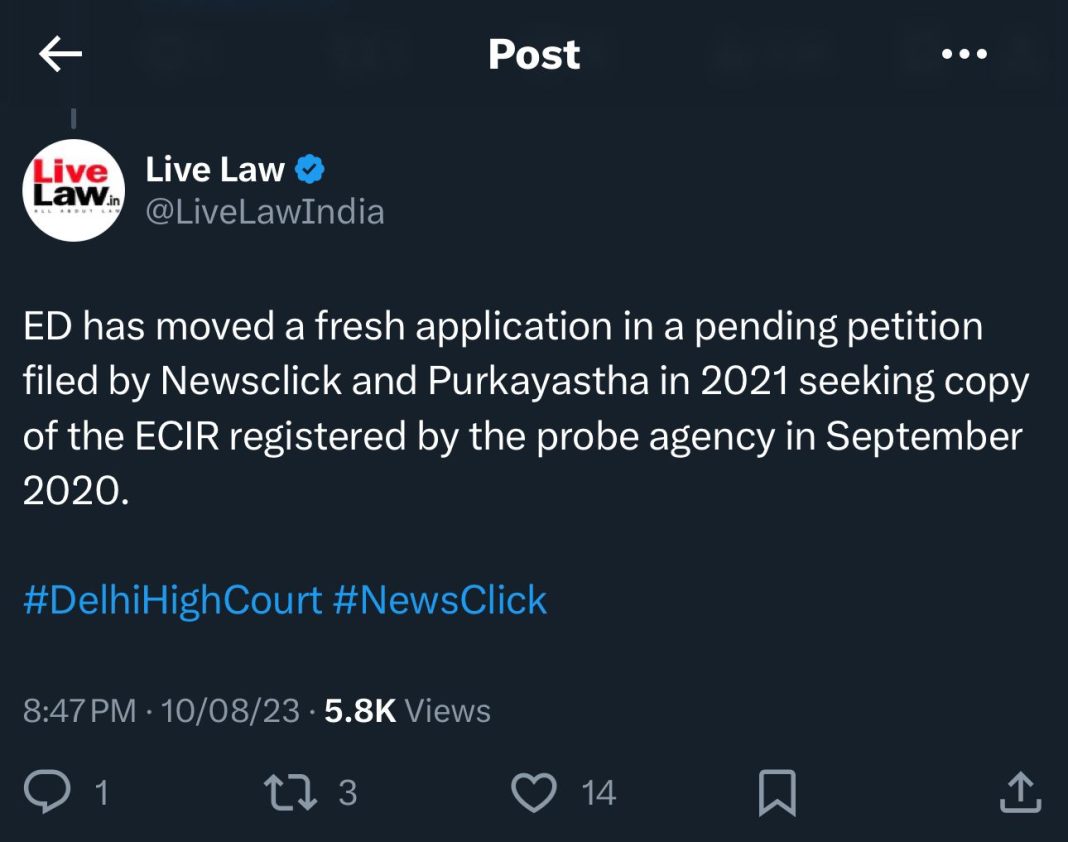Open the Live Law profile picture
The width and height of the screenshot is (1068, 842).
pos(74,190)
